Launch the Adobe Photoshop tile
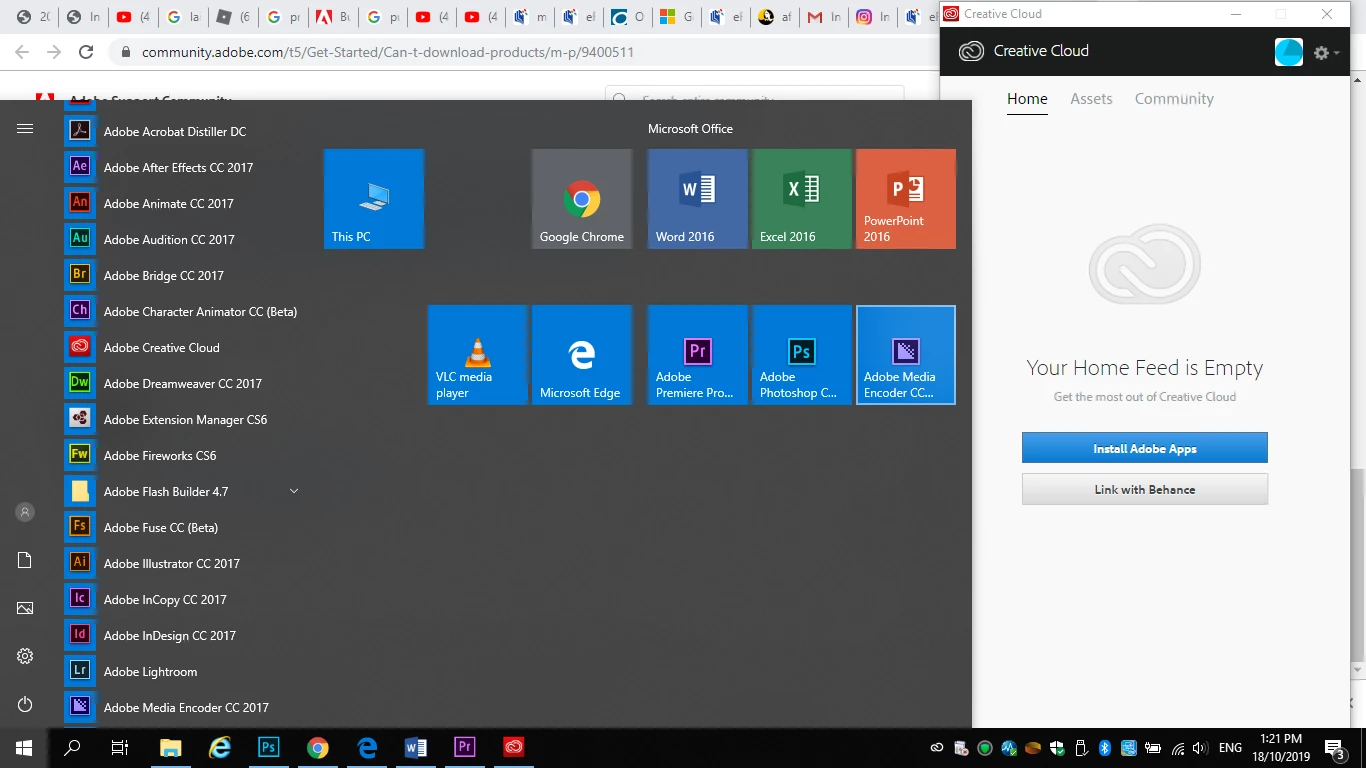Screen dimensions: 1366x768 click(802, 355)
